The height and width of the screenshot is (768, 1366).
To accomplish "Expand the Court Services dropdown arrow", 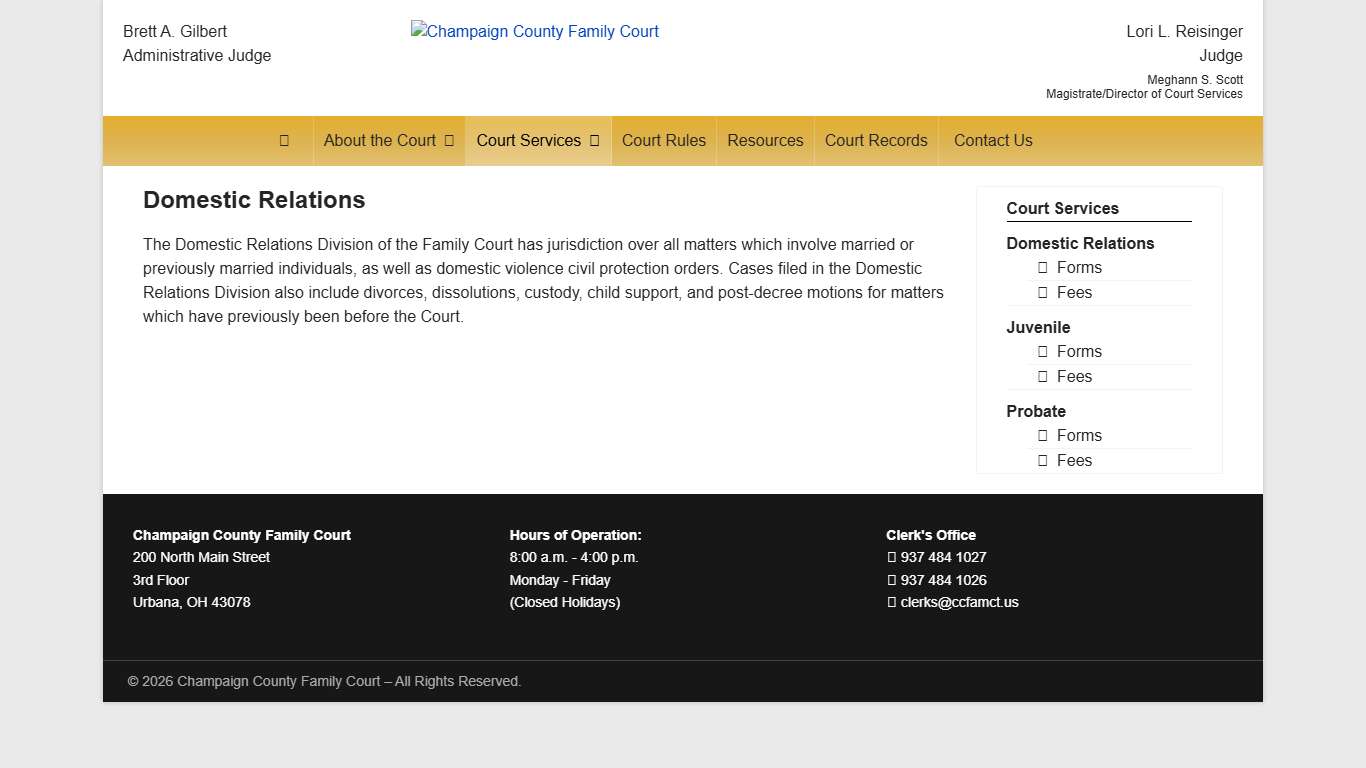I will tap(594, 141).
